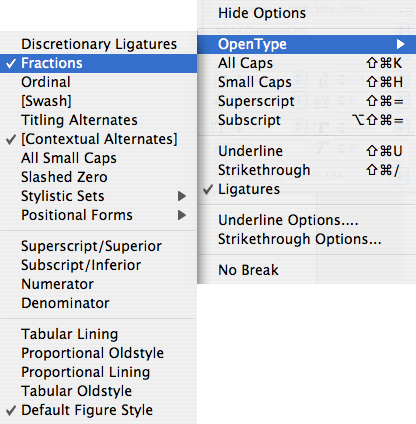This screenshot has width=416, height=424.
Task: Pick Proportional Oldstyle figures
Action: click(98, 353)
